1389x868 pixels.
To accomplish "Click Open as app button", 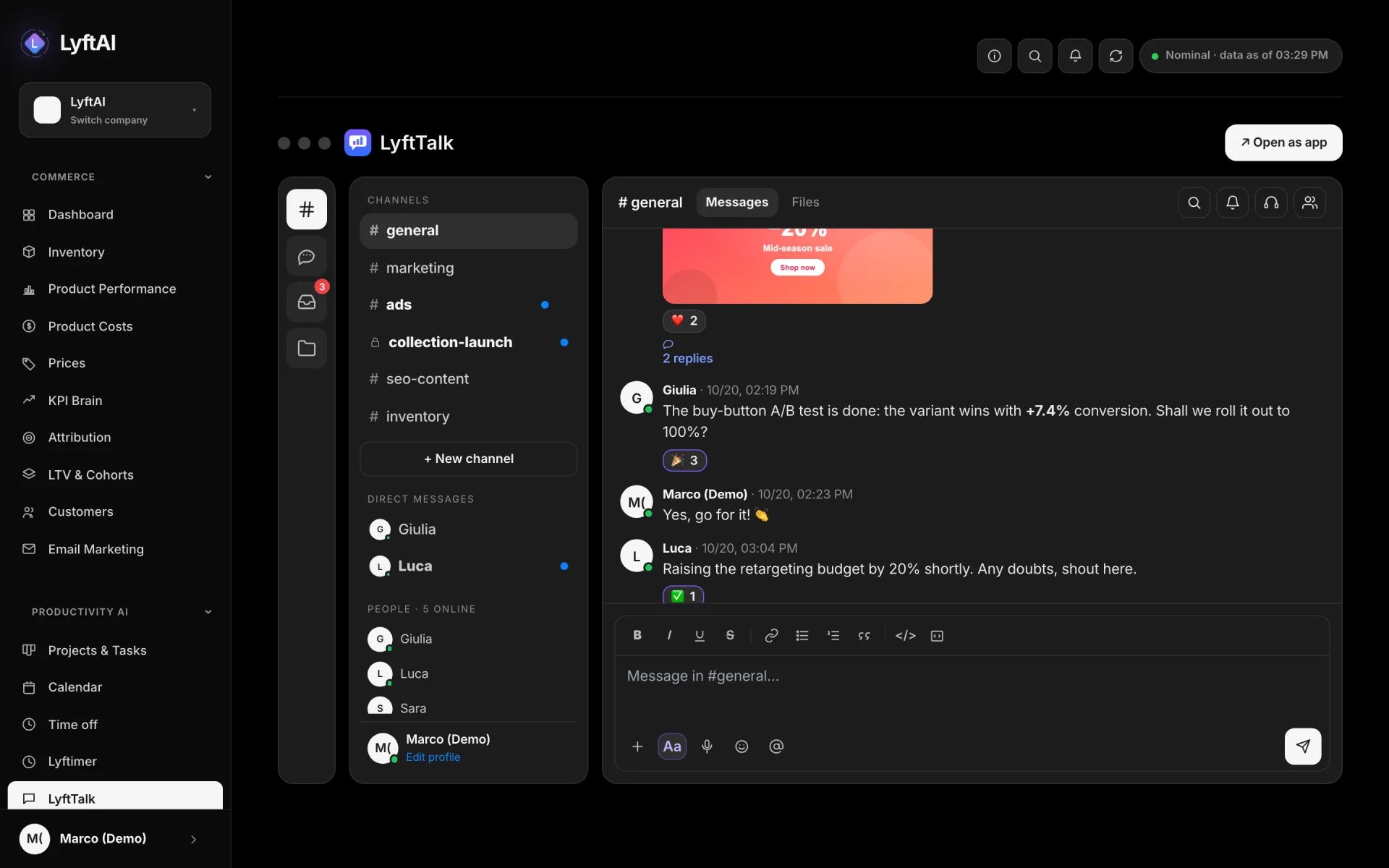I will click(x=1283, y=142).
